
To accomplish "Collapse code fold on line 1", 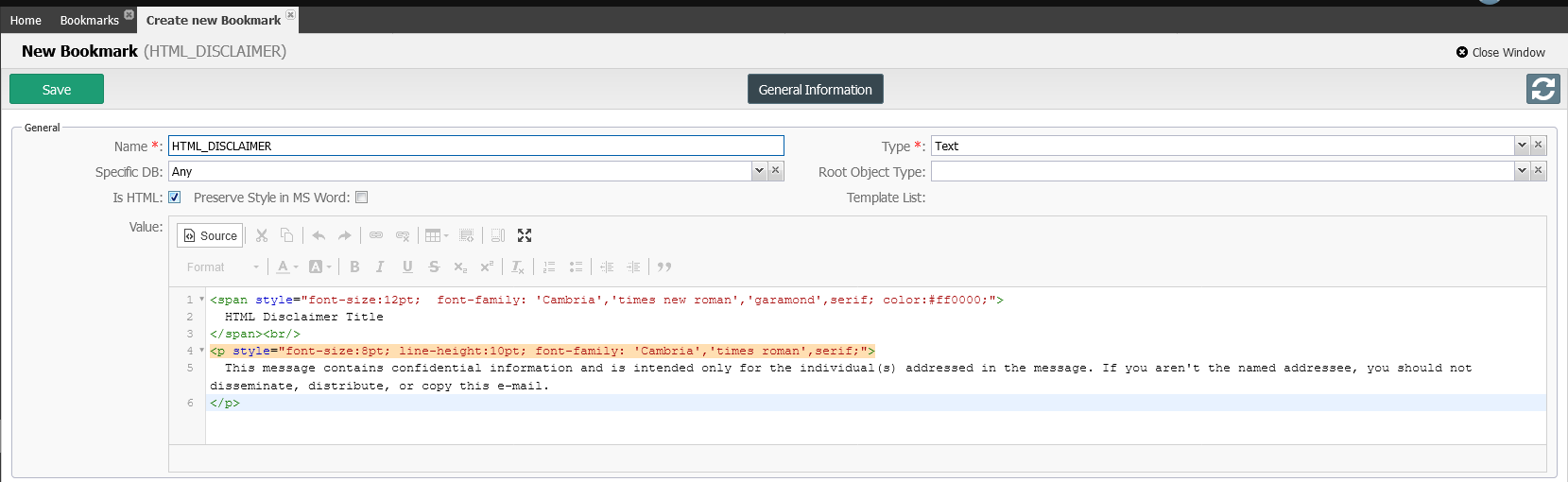I will point(201,300).
